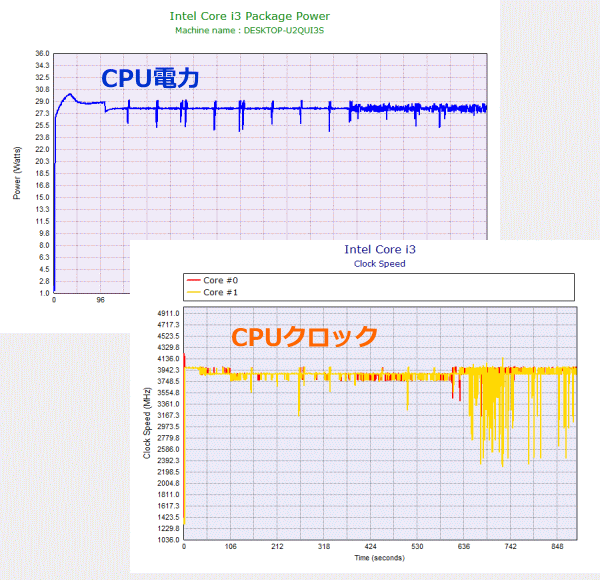Click the 1.0 power axis value
600x580 pixels.
[x=44, y=293]
